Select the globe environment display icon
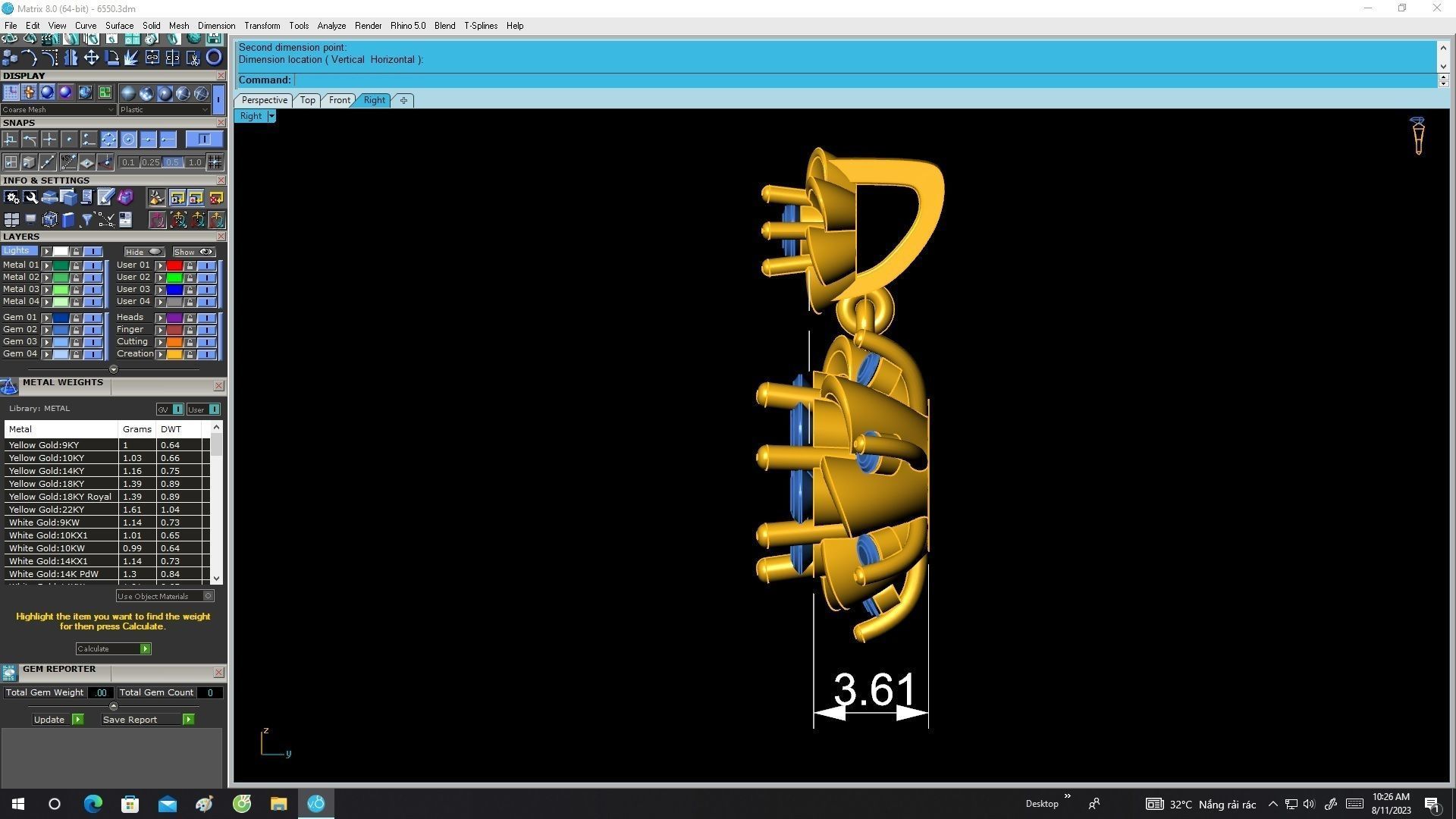The width and height of the screenshot is (1456, 819). [x=85, y=93]
